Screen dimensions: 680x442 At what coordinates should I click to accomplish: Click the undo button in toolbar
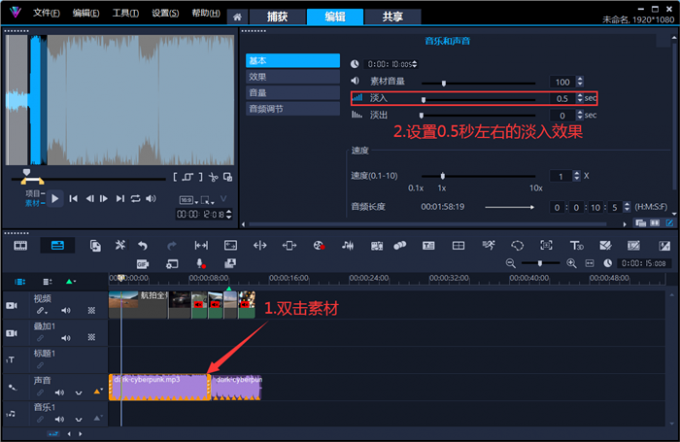tap(143, 246)
